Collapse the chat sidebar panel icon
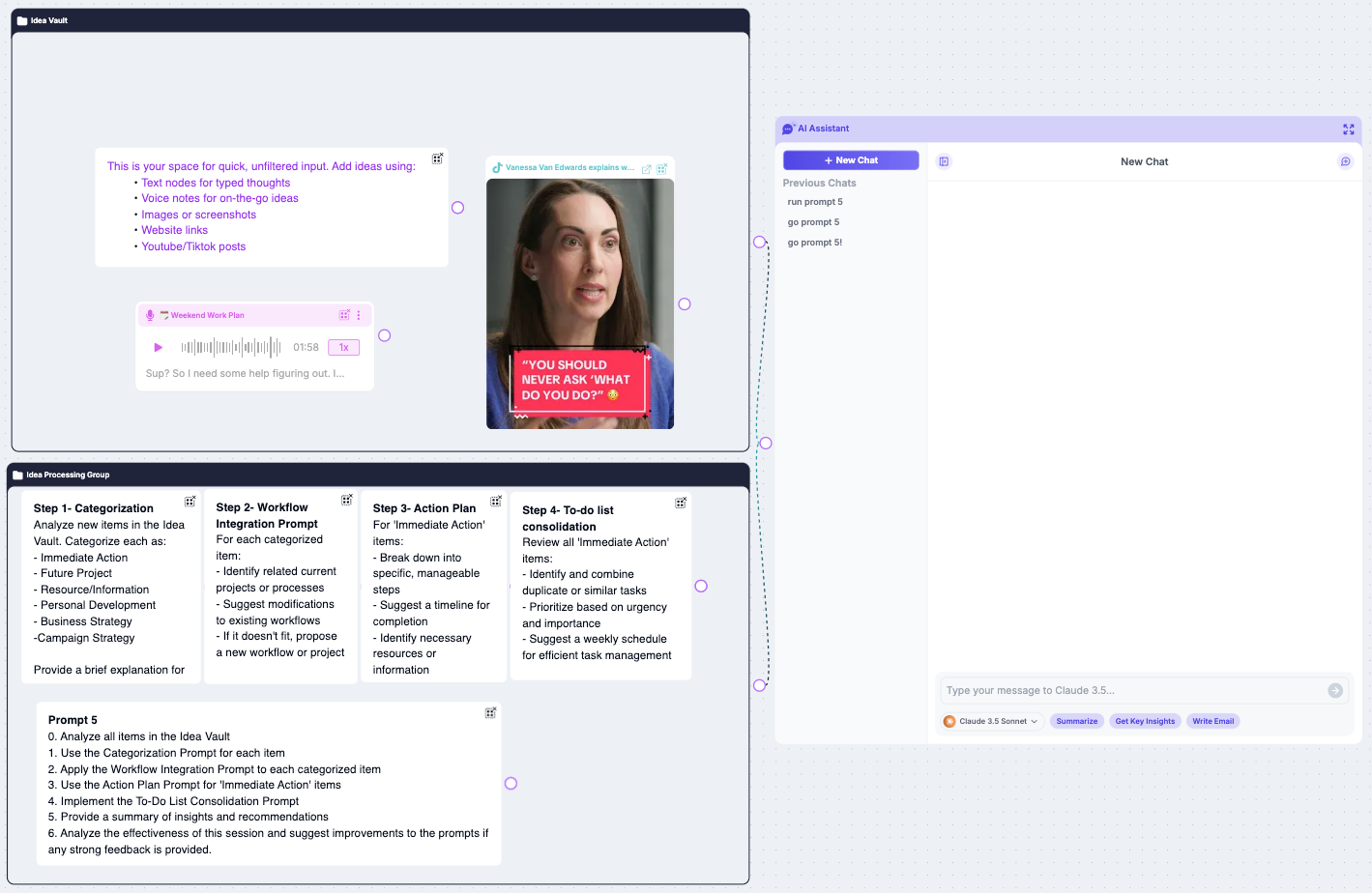The height and width of the screenshot is (893, 1372). pyautogui.click(x=944, y=162)
